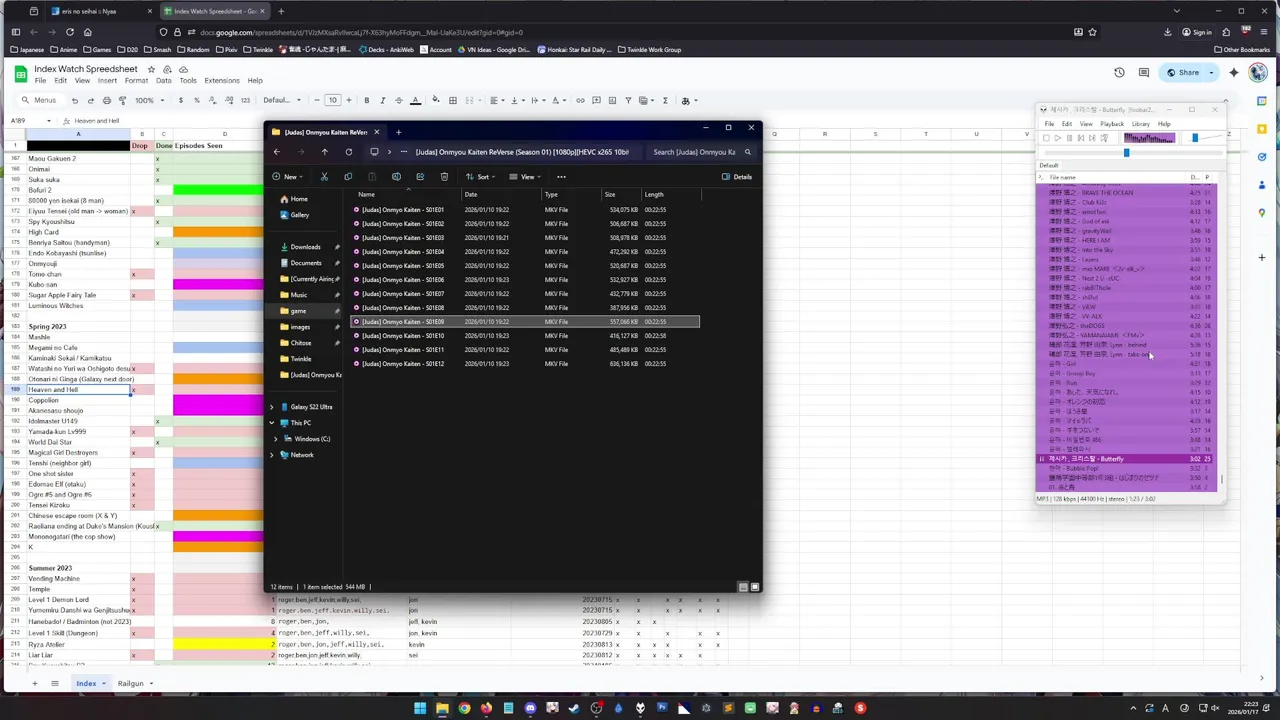This screenshot has height=720, width=1280.
Task: Open Extensions menu in Google Sheets
Action: pos(222,81)
